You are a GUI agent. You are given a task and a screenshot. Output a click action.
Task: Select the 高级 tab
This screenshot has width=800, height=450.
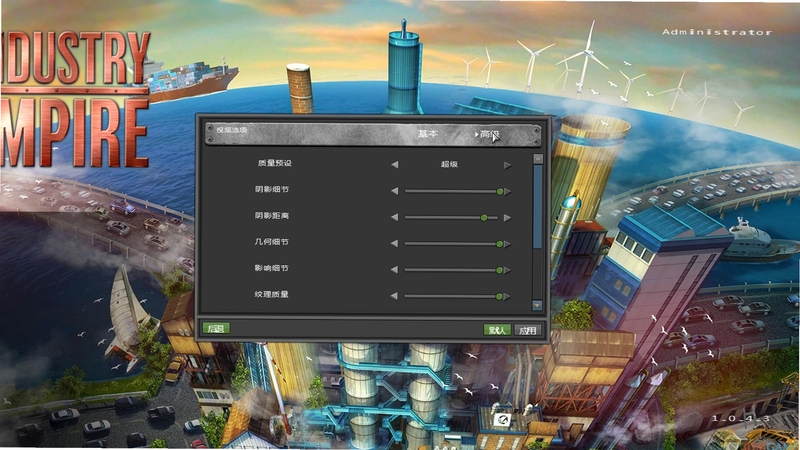pos(488,134)
